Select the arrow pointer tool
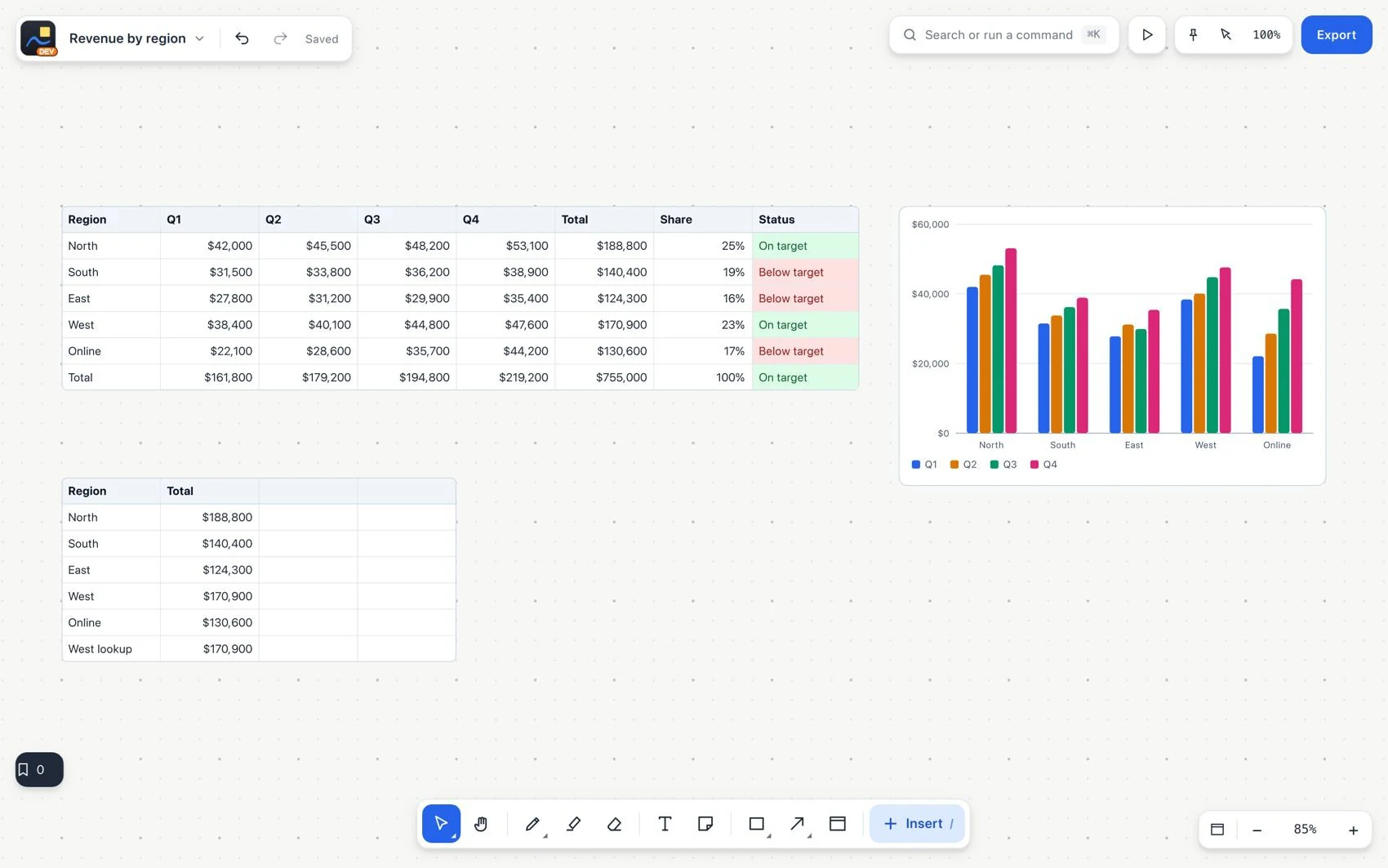1388x868 pixels. pos(441,823)
